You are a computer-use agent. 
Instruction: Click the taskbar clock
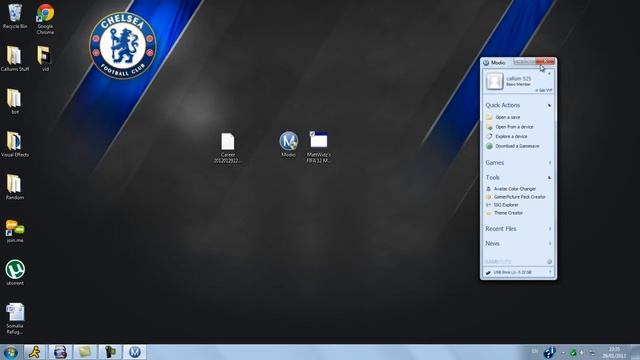point(614,353)
